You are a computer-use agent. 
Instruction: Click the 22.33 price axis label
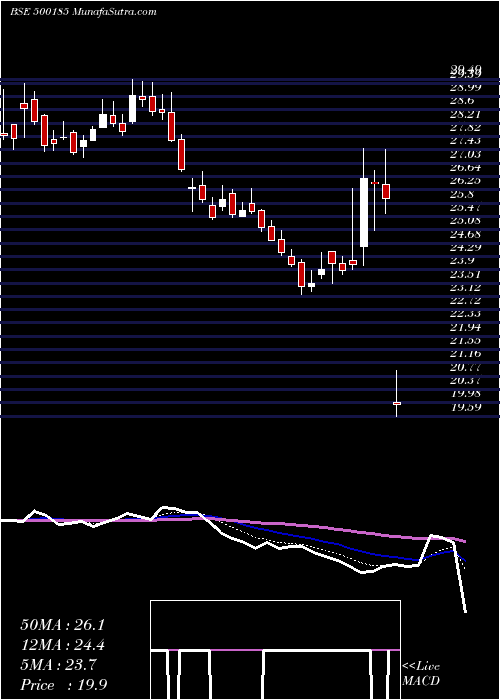(x=466, y=314)
